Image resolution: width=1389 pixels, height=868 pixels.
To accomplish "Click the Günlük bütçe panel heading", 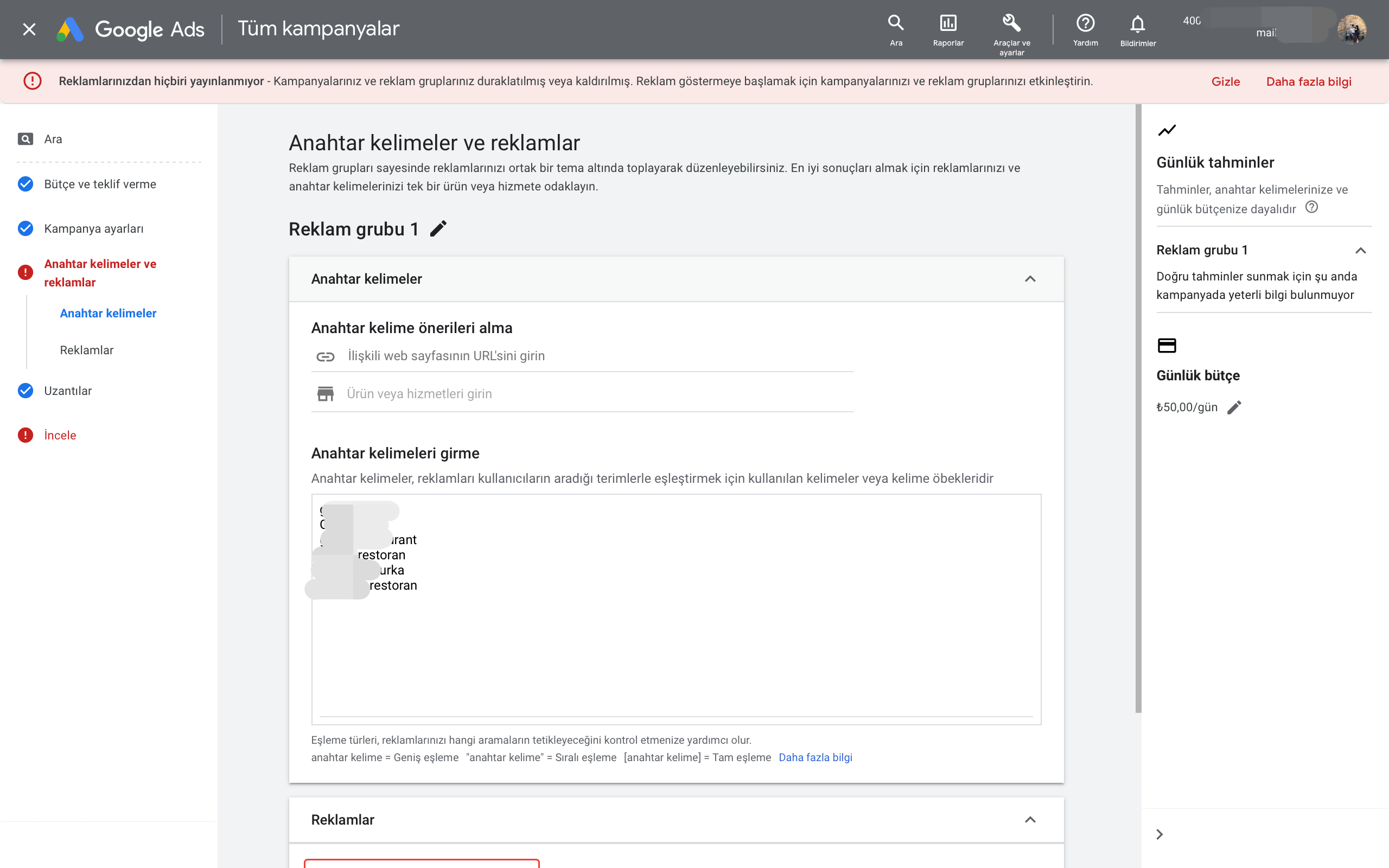I will pos(1198,375).
